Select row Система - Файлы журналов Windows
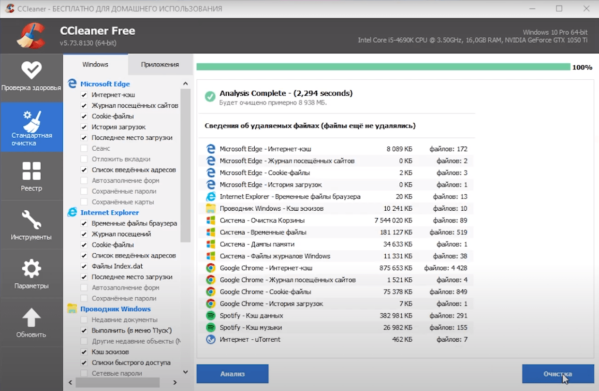 [x=337, y=256]
